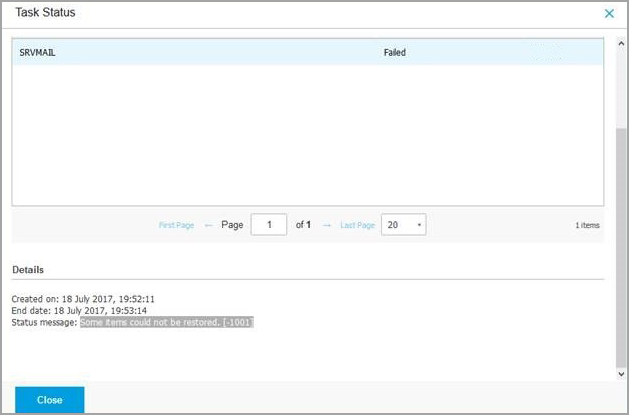Close the Task Status dialog with X icon
Viewport: 629px width, 415px height.
pyautogui.click(x=609, y=14)
